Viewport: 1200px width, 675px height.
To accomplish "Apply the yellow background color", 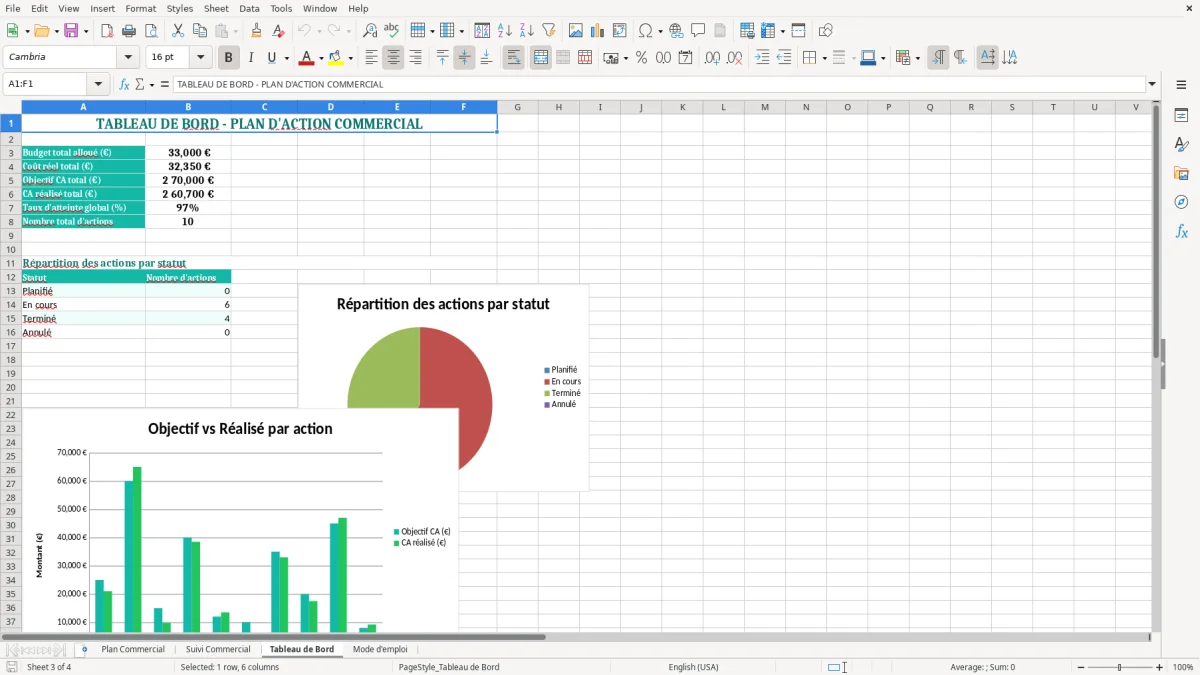I will point(335,58).
